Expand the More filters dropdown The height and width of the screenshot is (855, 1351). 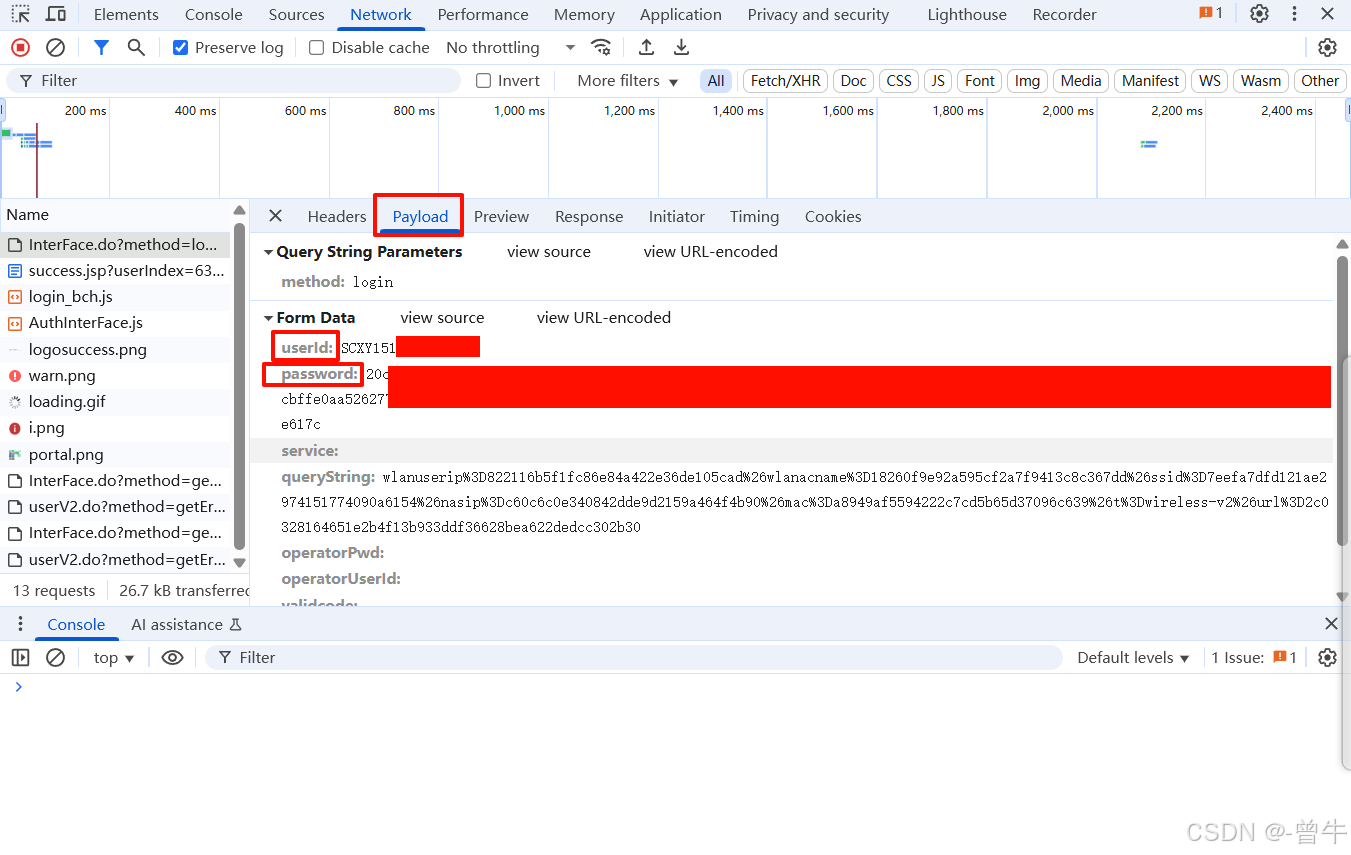click(x=622, y=80)
